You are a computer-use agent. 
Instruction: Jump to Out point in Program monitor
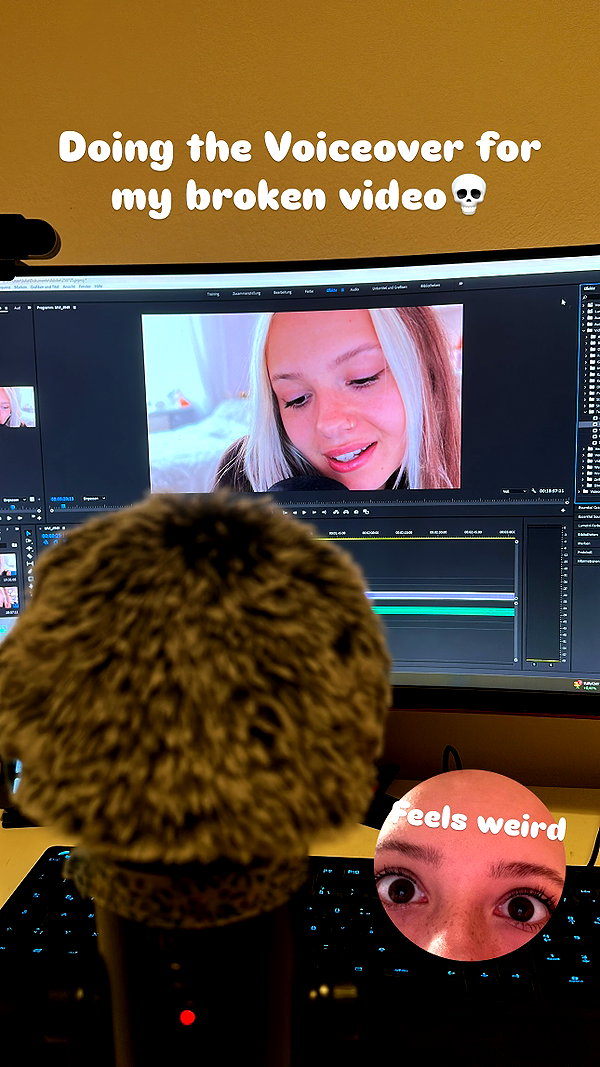[324, 512]
